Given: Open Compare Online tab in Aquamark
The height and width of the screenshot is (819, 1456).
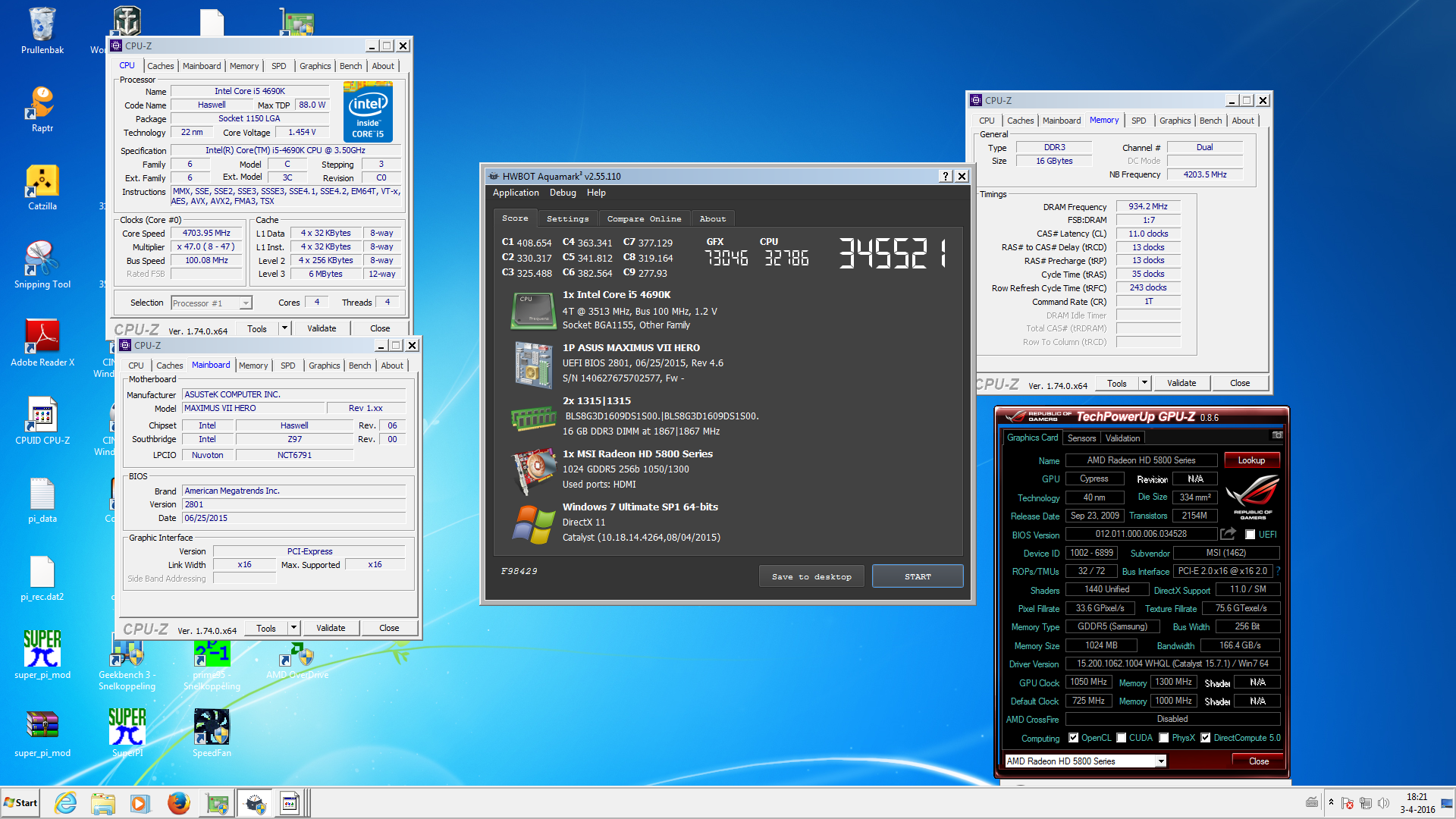Looking at the screenshot, I should pos(644,218).
